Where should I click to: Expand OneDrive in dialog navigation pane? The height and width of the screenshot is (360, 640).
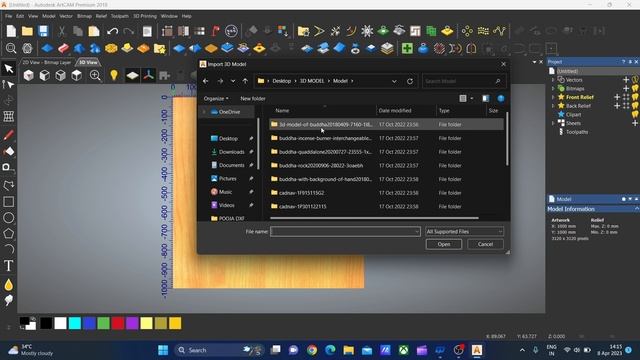(x=204, y=112)
